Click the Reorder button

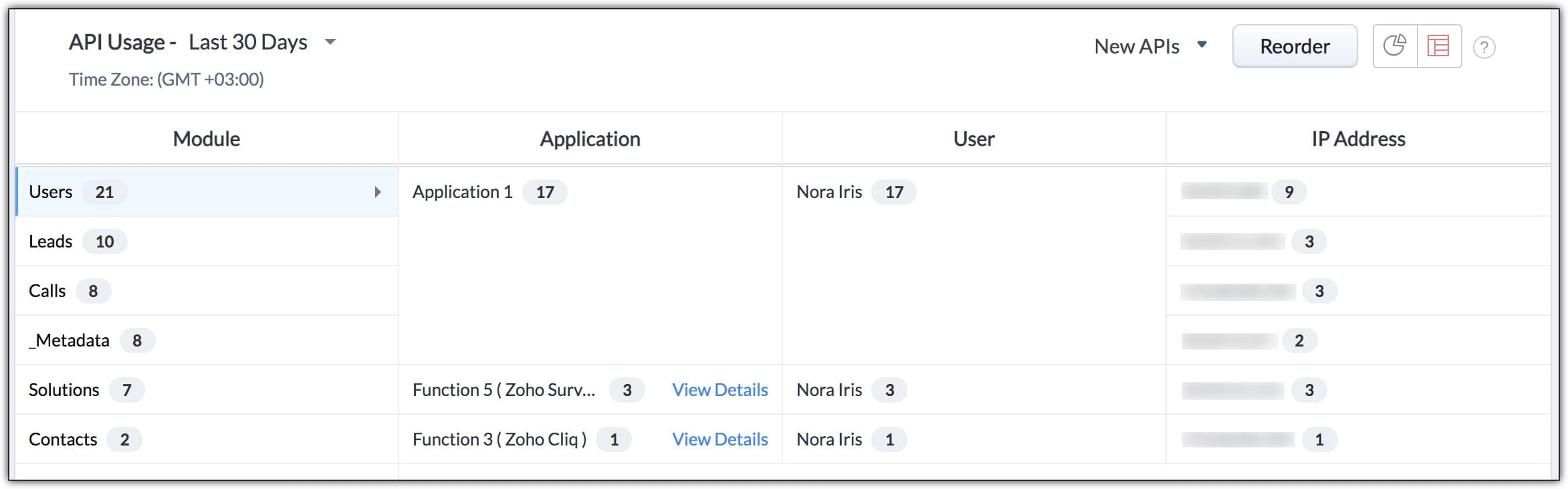[1294, 46]
